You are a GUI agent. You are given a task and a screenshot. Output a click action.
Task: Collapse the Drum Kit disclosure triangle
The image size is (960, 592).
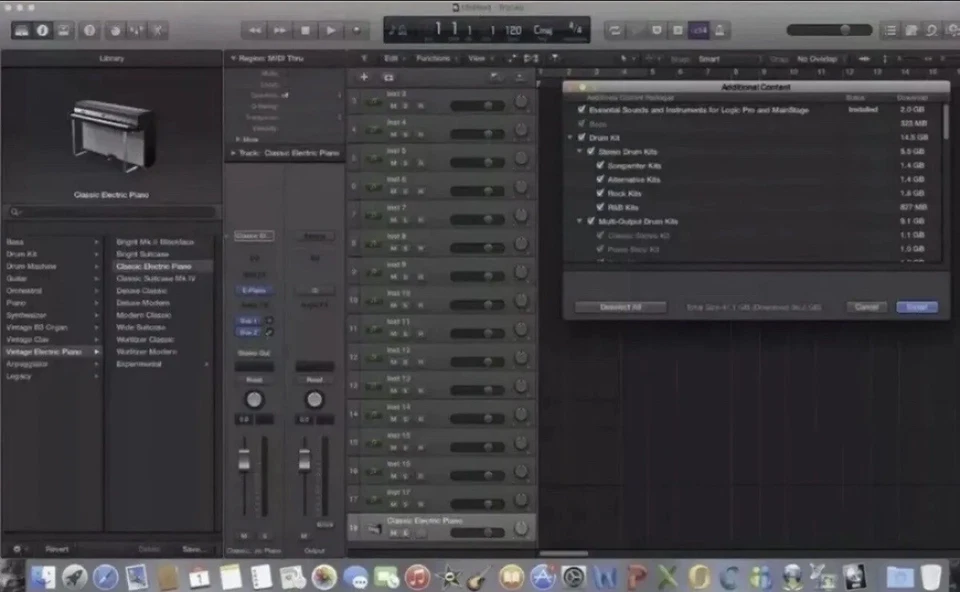tap(570, 137)
